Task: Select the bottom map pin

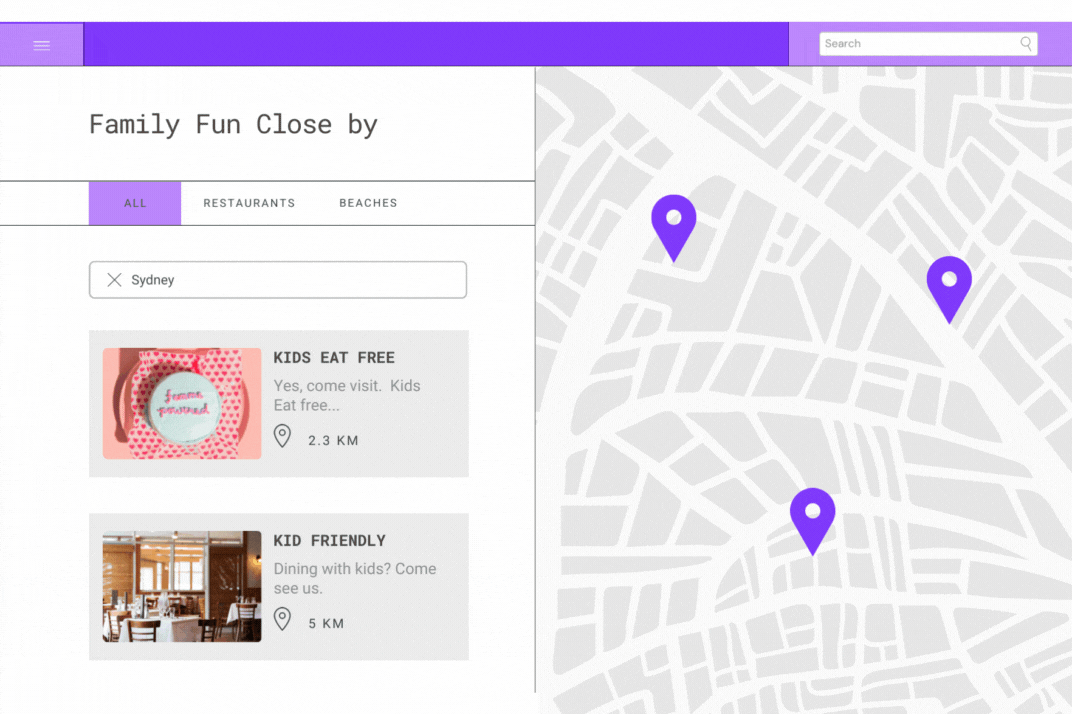Action: coord(812,522)
